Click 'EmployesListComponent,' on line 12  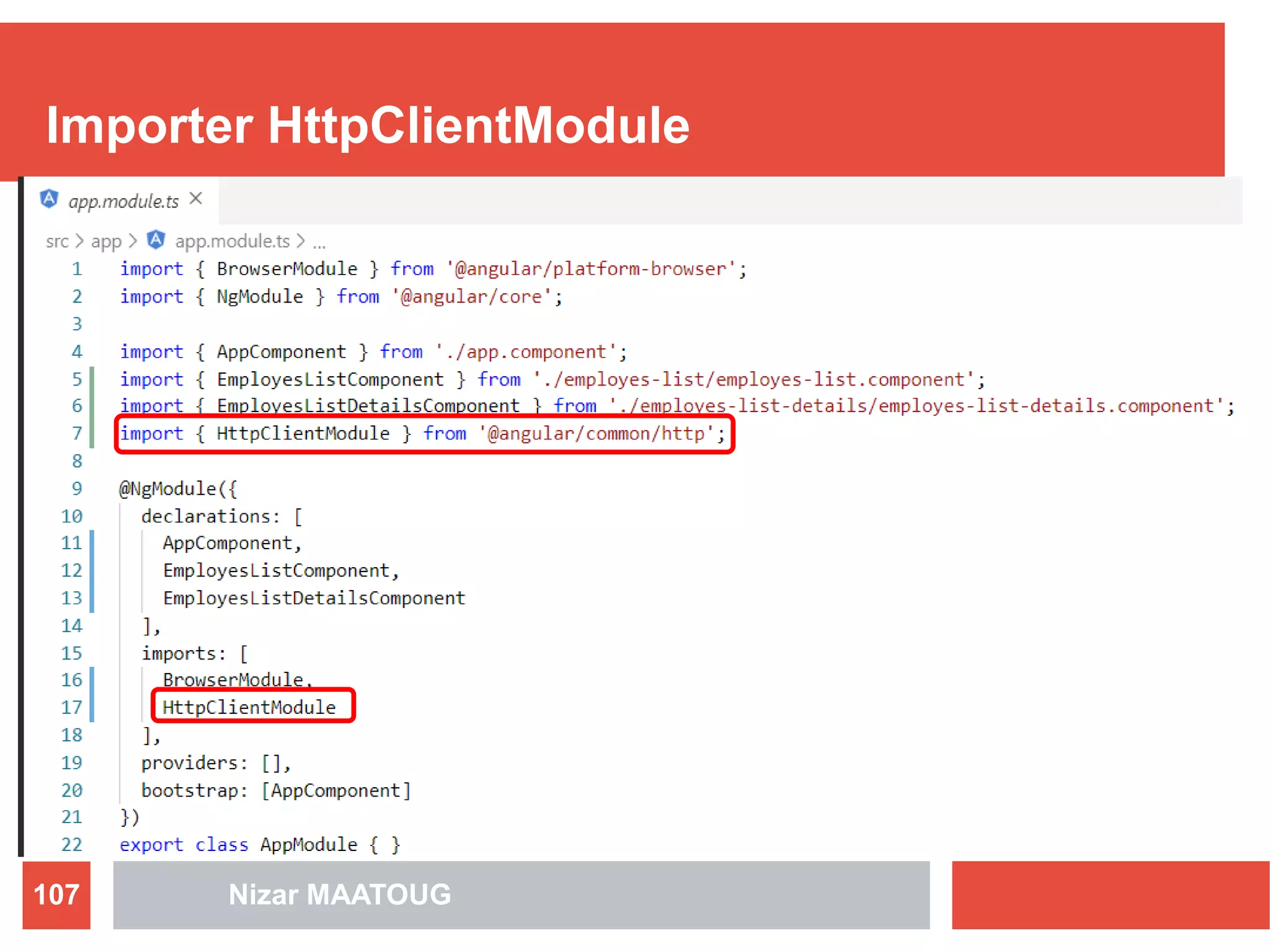point(281,570)
